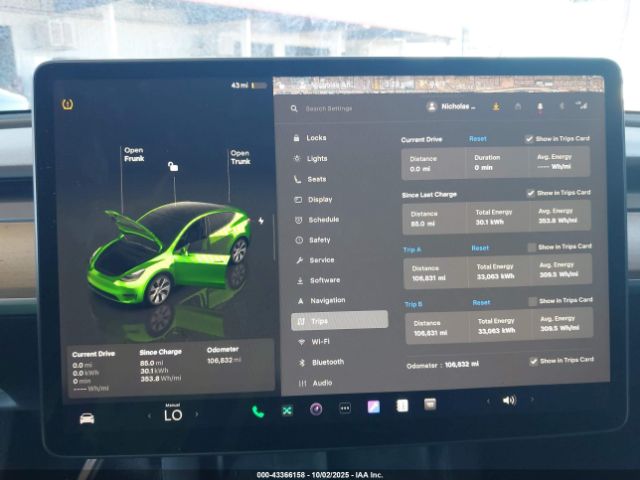
Task: Tap the charging lightning bolt icon
Action: [x=261, y=221]
